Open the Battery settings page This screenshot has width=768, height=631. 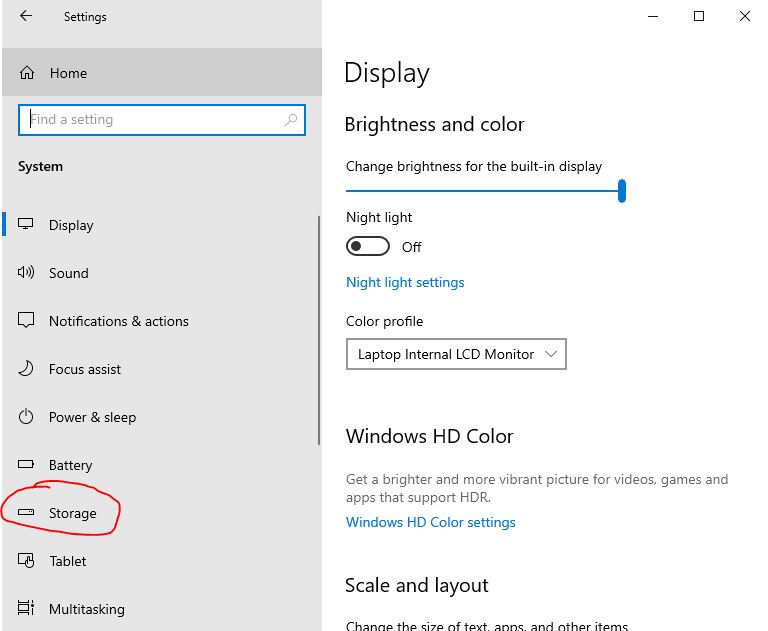coord(161,465)
